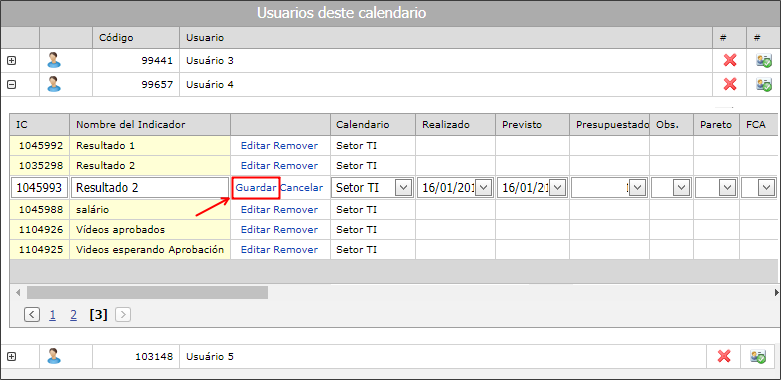
Task: Expand the Usuário 3 row
Action: [11, 60]
